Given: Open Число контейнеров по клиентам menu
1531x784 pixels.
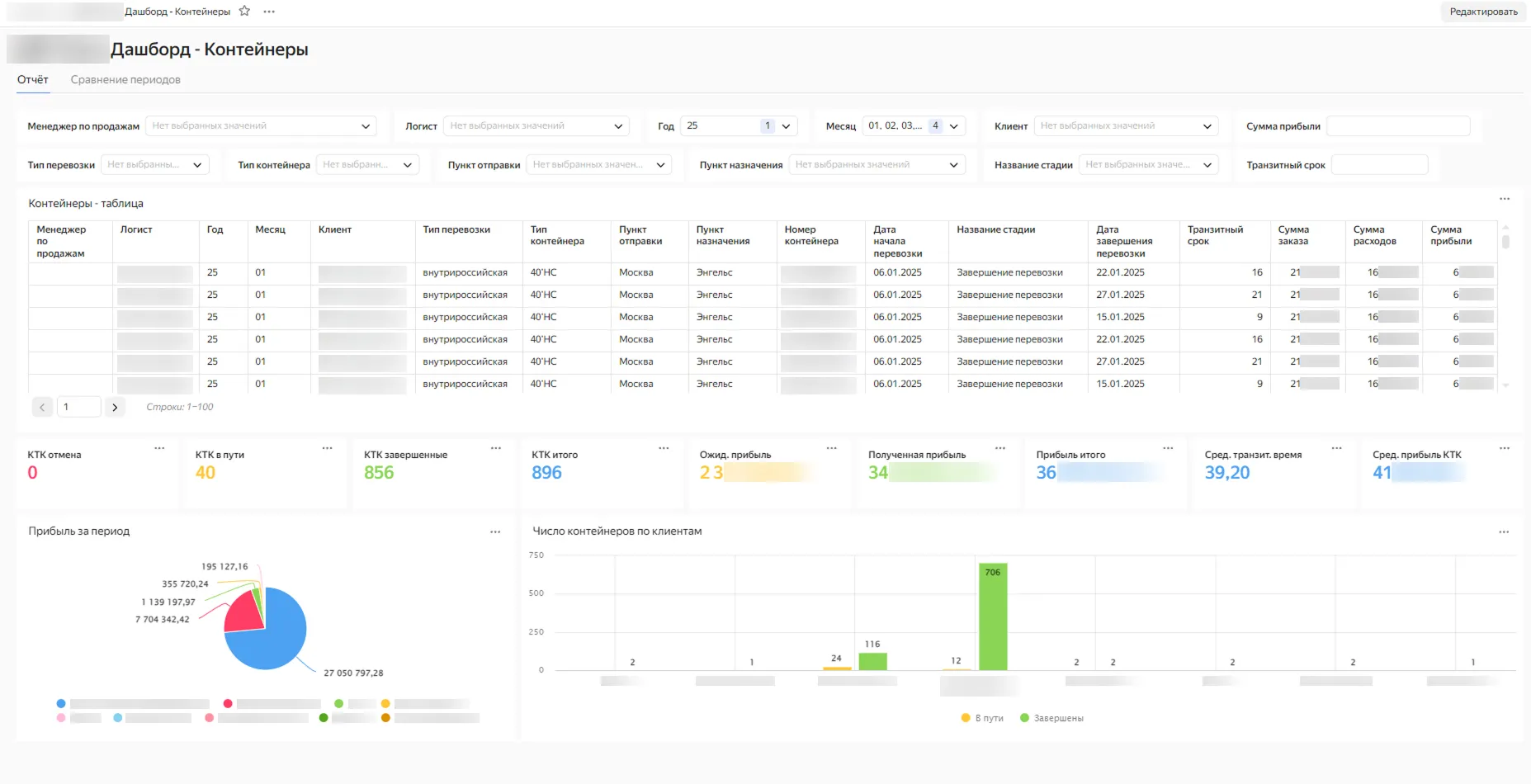Looking at the screenshot, I should pos(1504,532).
